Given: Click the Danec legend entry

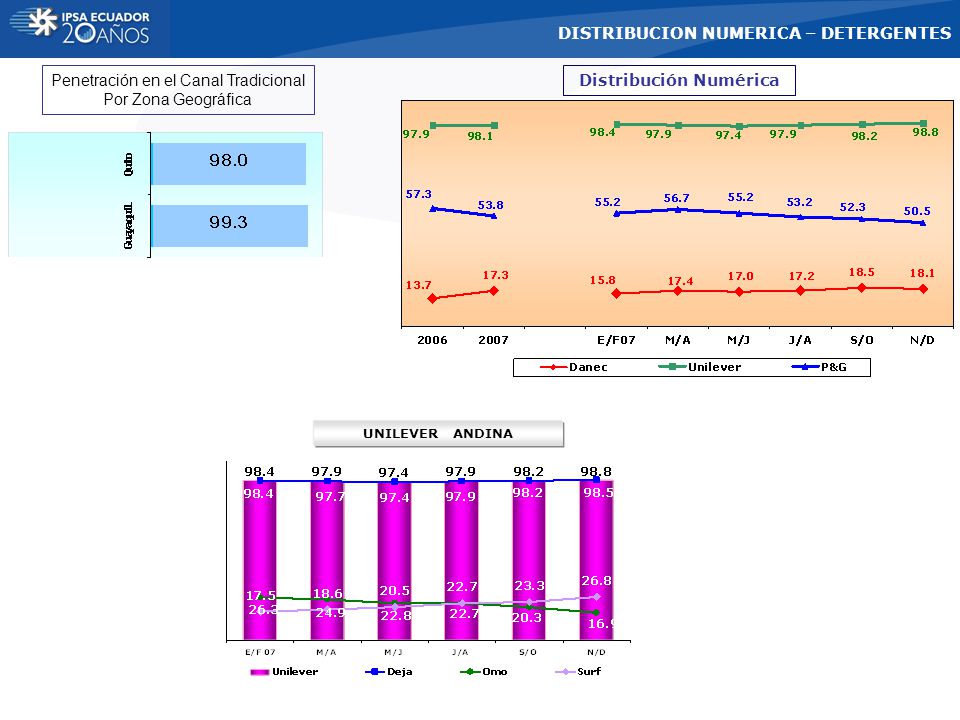Looking at the screenshot, I should [x=574, y=367].
